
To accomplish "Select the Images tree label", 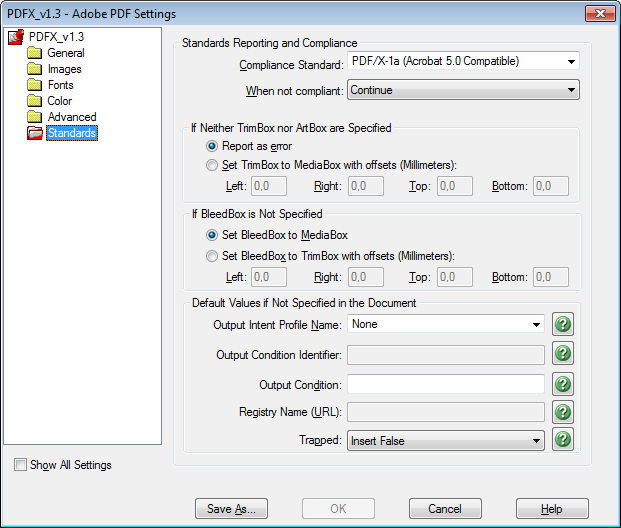I will [65, 69].
